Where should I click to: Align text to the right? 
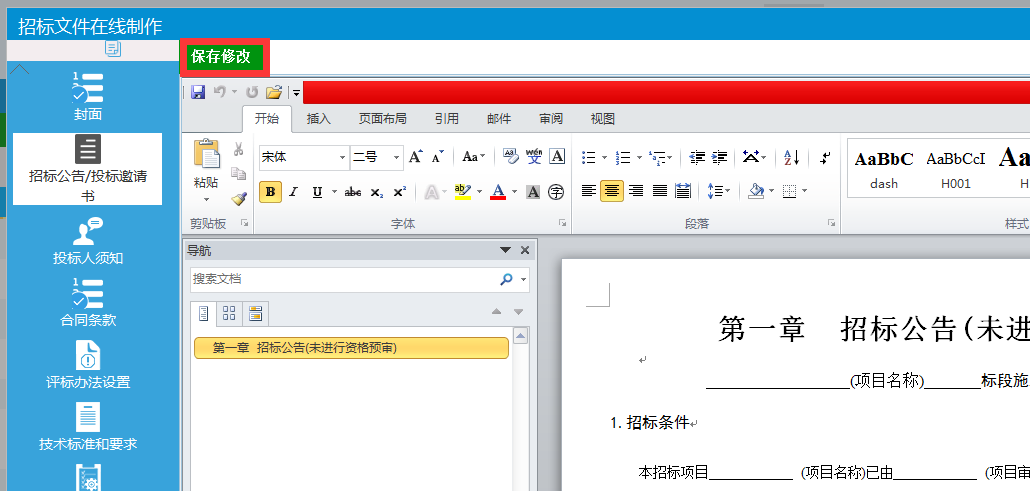point(636,191)
